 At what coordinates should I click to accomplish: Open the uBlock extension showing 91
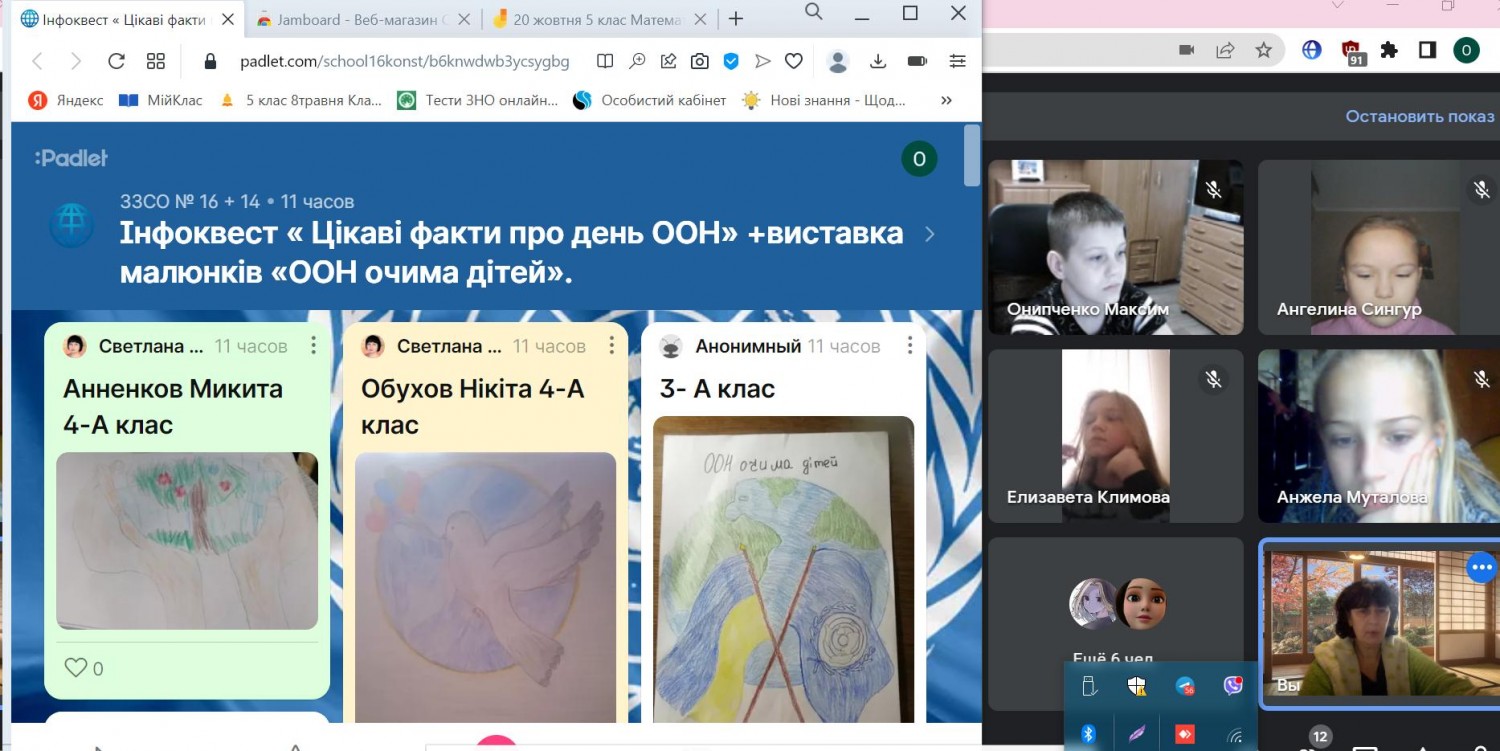(x=1352, y=52)
